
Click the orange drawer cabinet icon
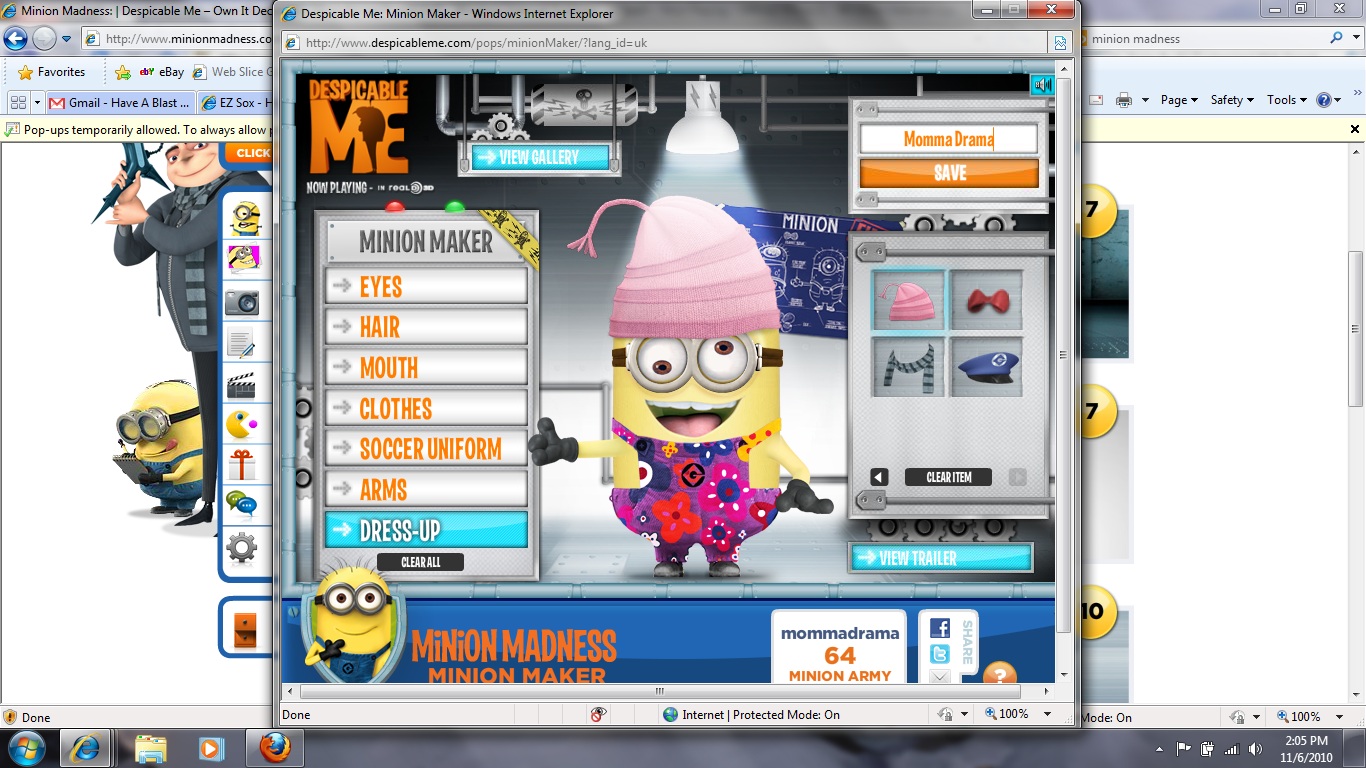245,630
